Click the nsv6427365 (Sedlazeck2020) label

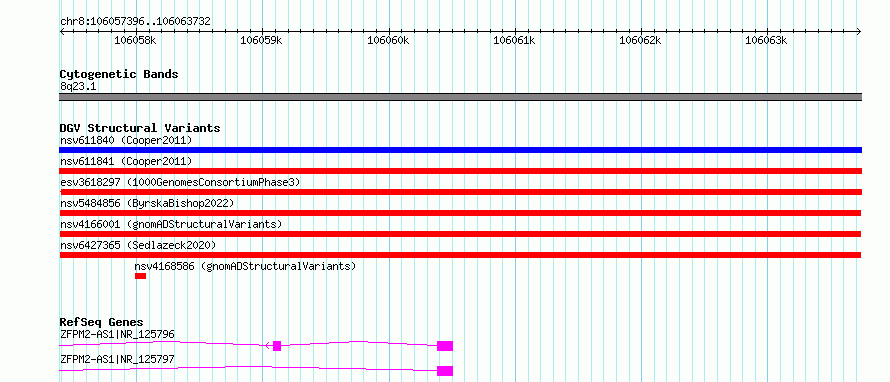pos(138,245)
